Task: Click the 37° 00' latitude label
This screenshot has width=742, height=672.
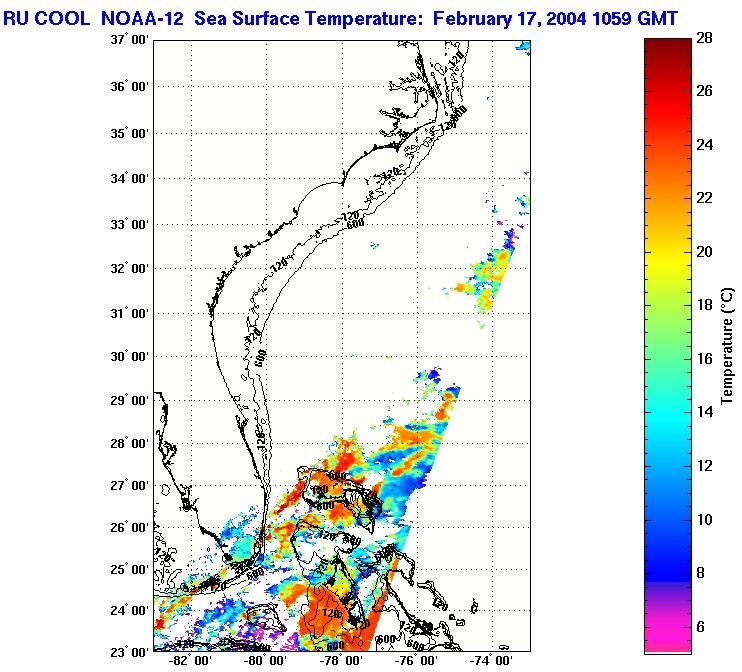Action: pos(129,40)
